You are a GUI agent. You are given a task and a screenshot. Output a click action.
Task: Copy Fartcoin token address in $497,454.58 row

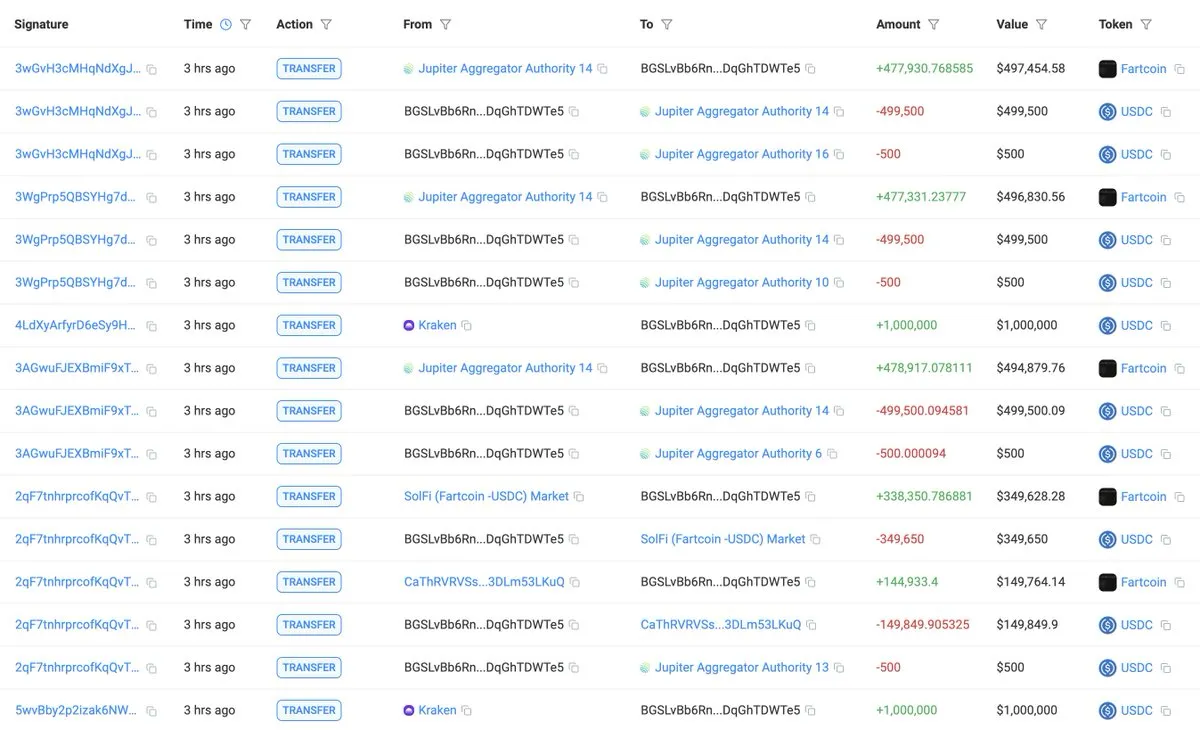(1180, 69)
